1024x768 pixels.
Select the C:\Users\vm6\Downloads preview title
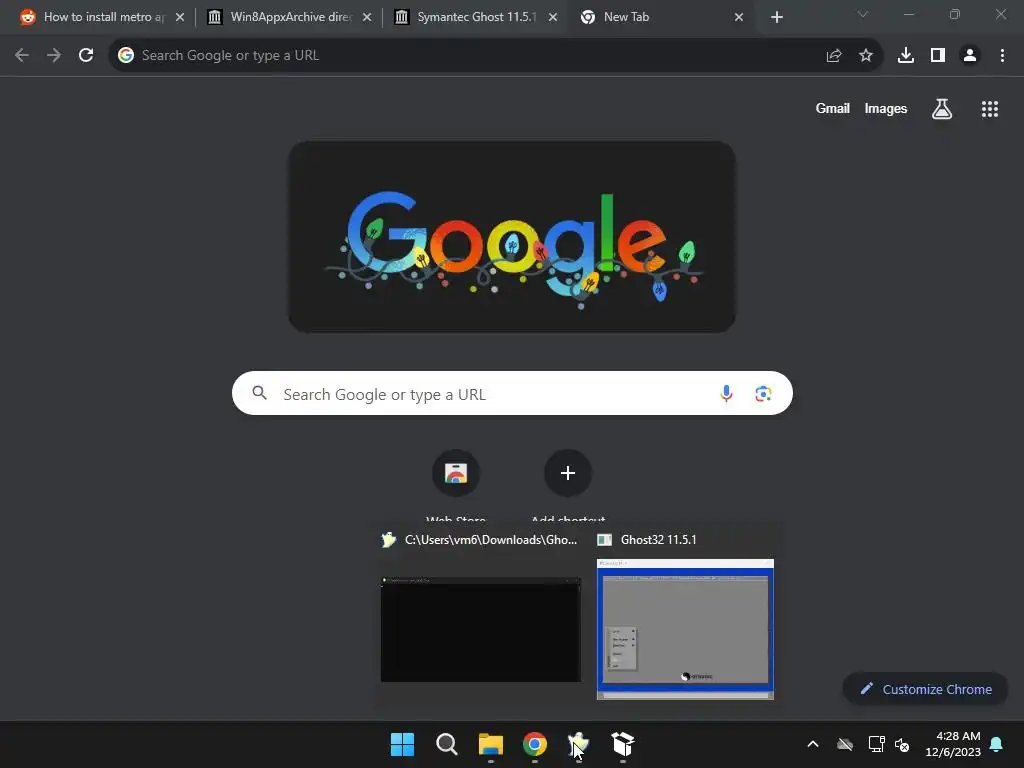490,540
